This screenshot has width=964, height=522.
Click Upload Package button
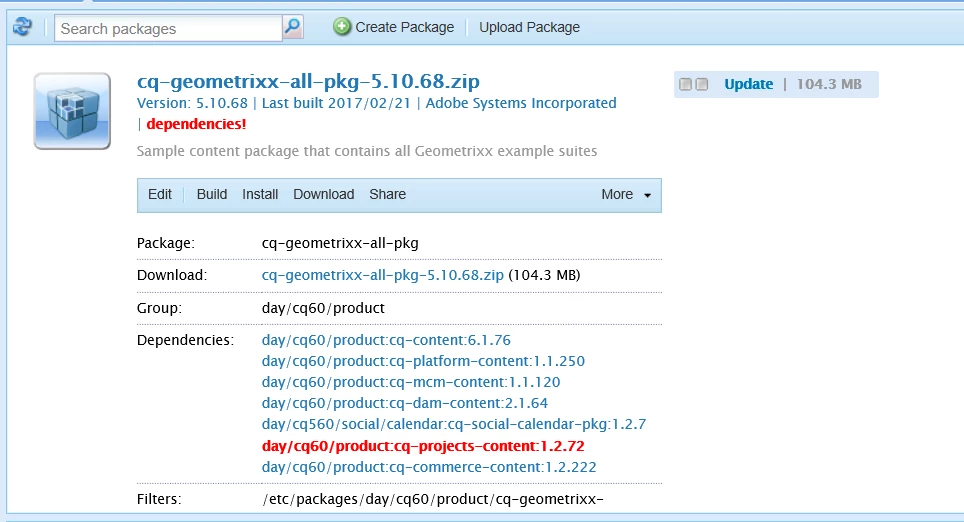(x=529, y=27)
